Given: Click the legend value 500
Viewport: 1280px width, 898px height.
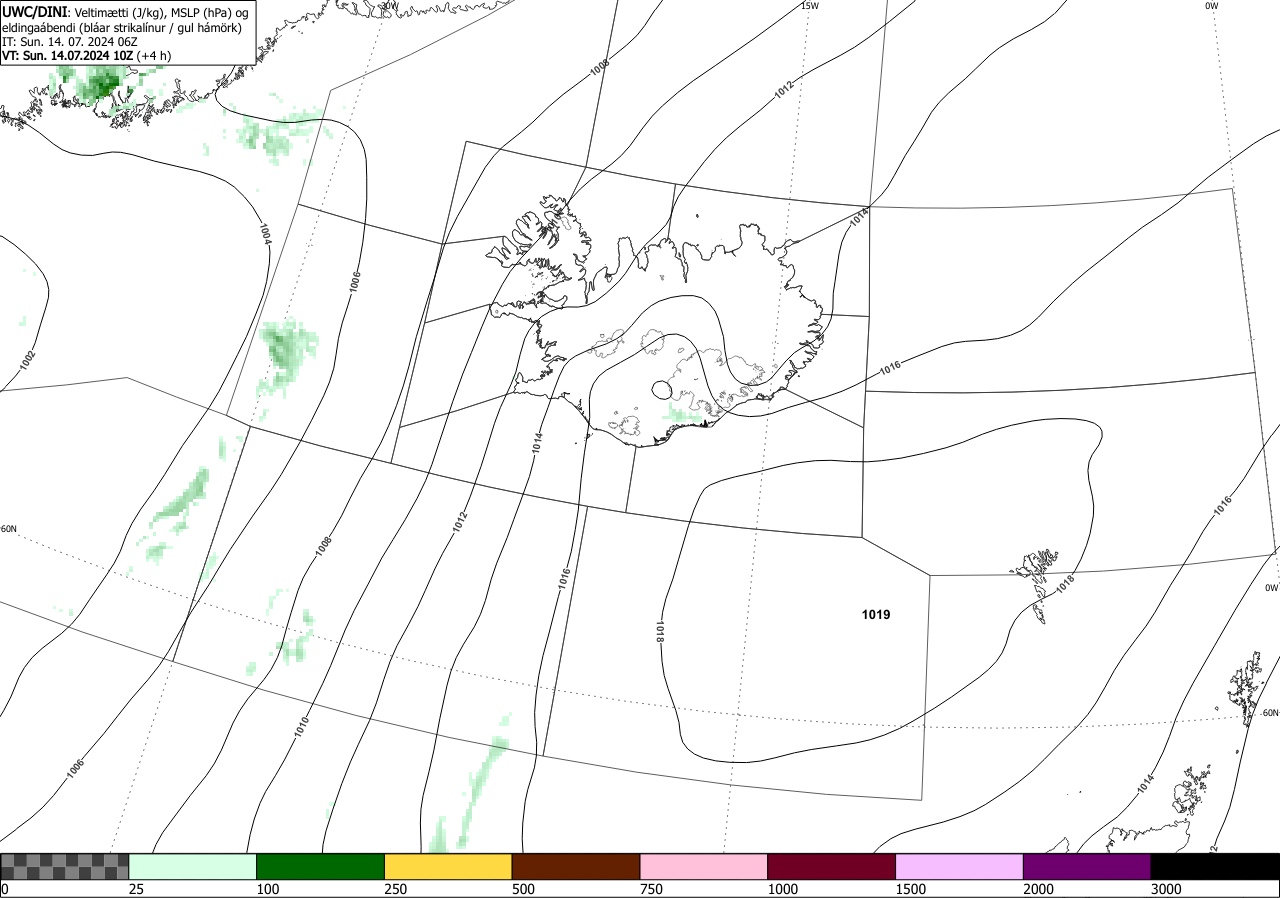Looking at the screenshot, I should coord(523,889).
